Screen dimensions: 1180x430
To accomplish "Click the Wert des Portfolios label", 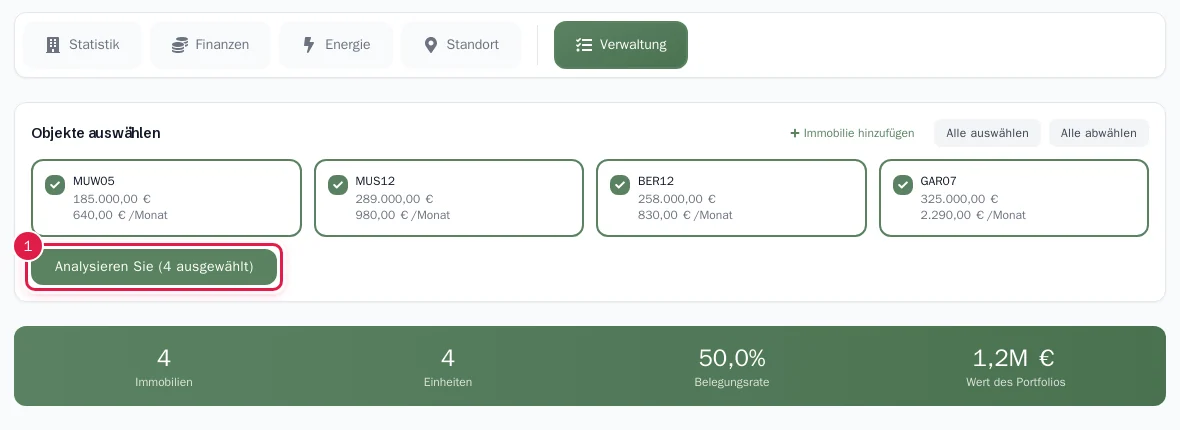I will (x=1015, y=382).
